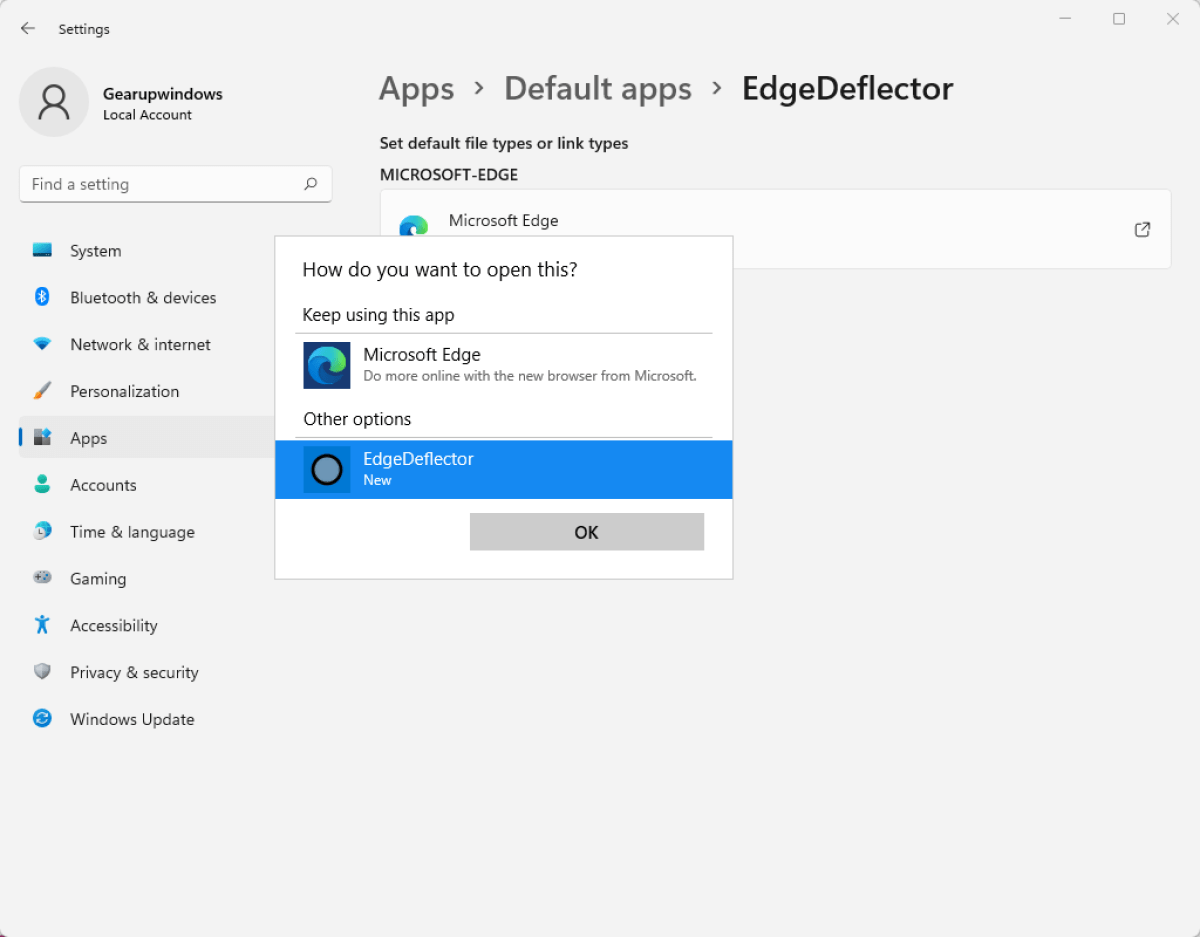Close the Settings window
1200x937 pixels.
[1173, 19]
